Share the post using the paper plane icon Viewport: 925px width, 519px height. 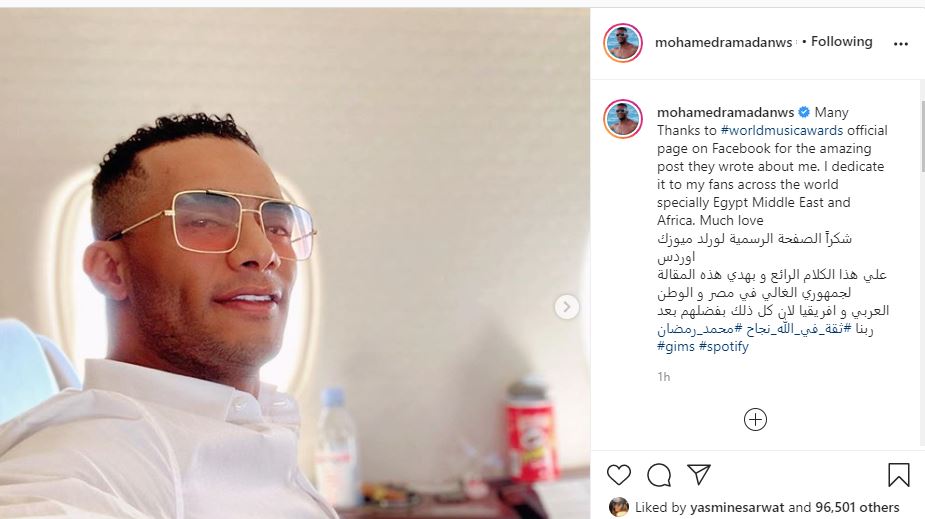(698, 474)
